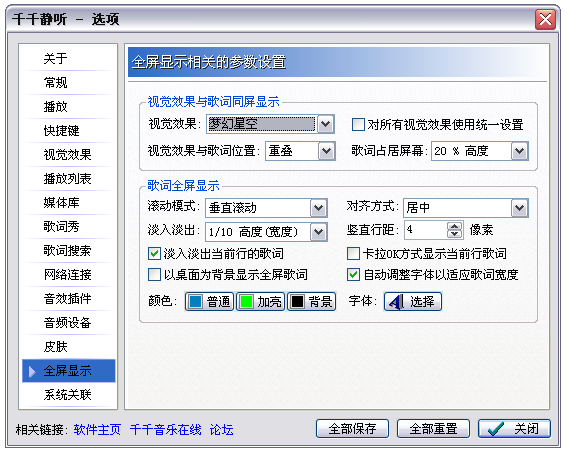Increase 竖直行距 with the up spinner arrow
568x454 pixels.
coord(454,226)
